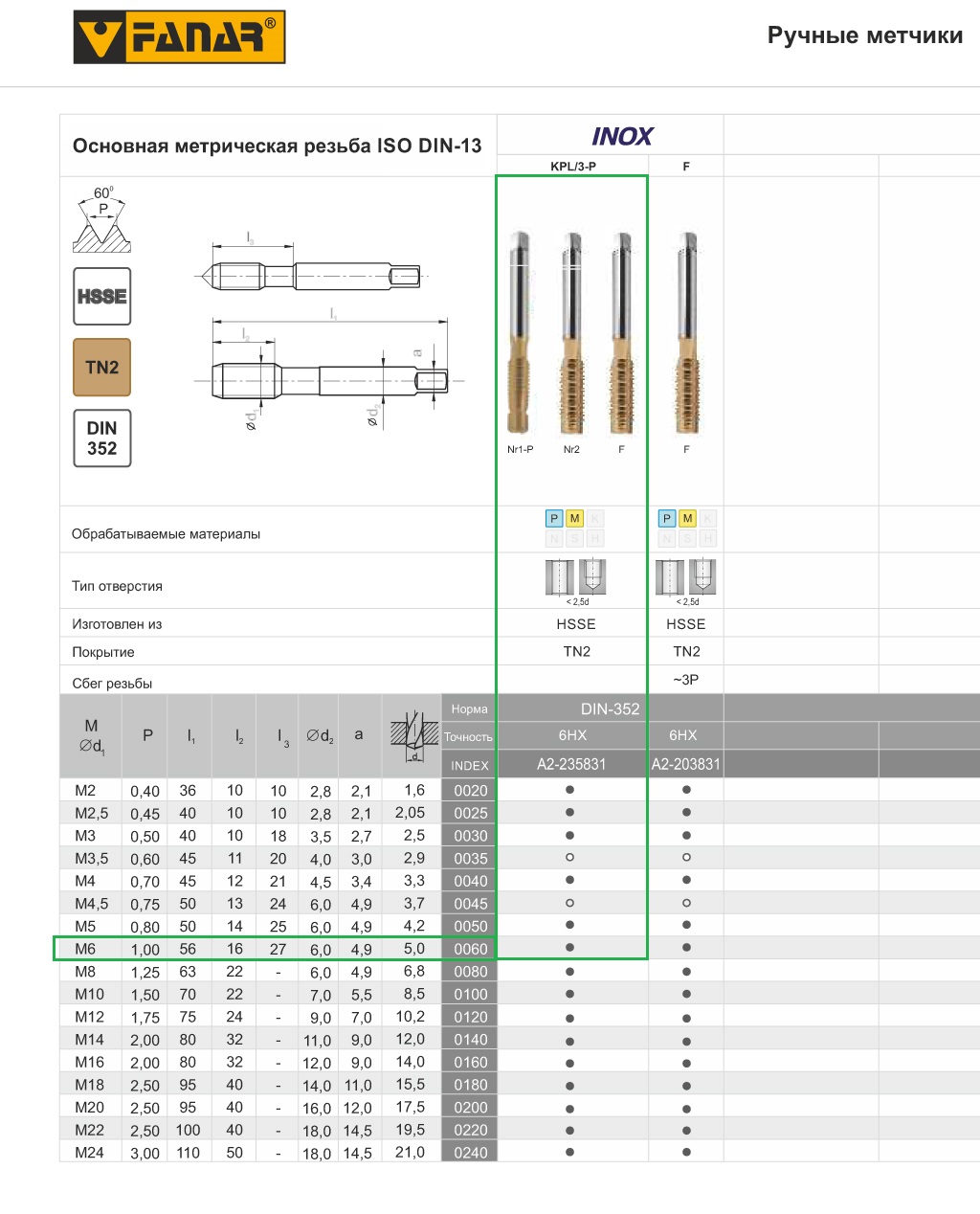Click through-hole type icon in F column

pos(670,577)
